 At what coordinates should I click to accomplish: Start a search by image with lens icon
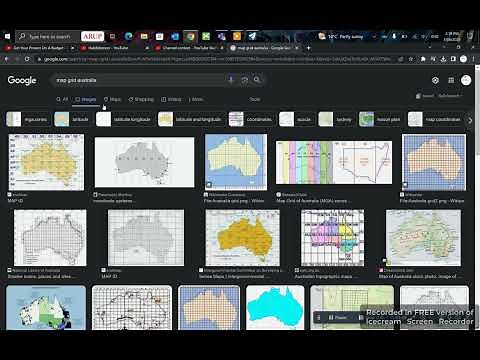[245, 80]
